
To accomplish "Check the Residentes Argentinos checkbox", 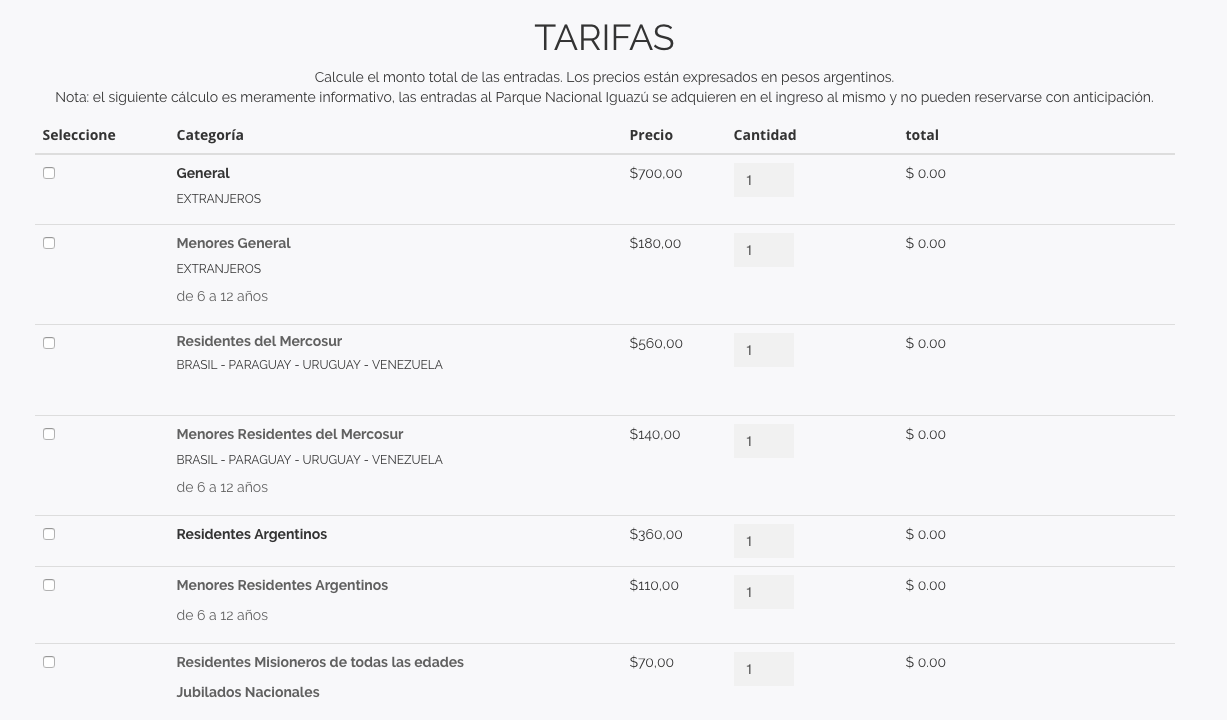I will [49, 534].
